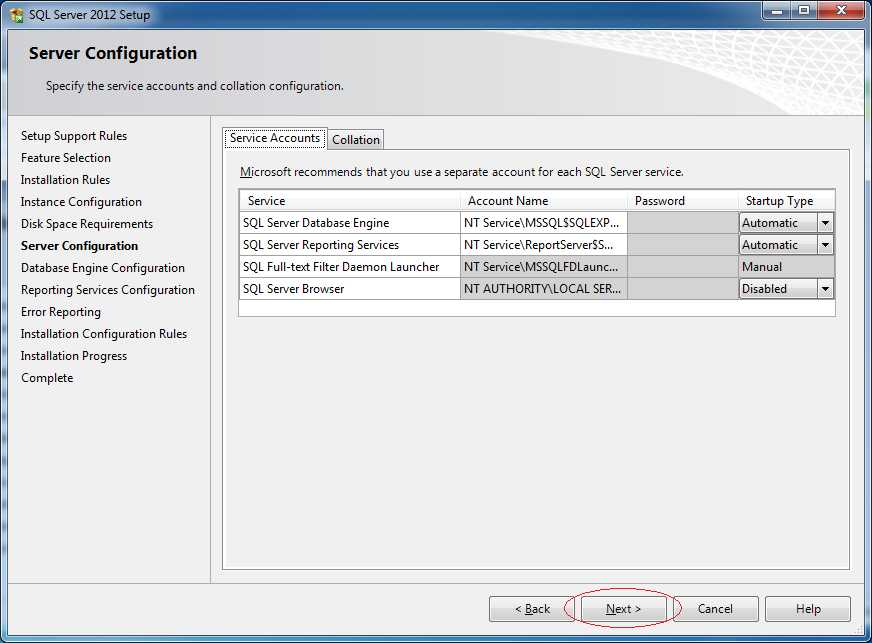Screen dimensions: 872x643
Task: Switch to the Collation tab
Action: tap(356, 140)
